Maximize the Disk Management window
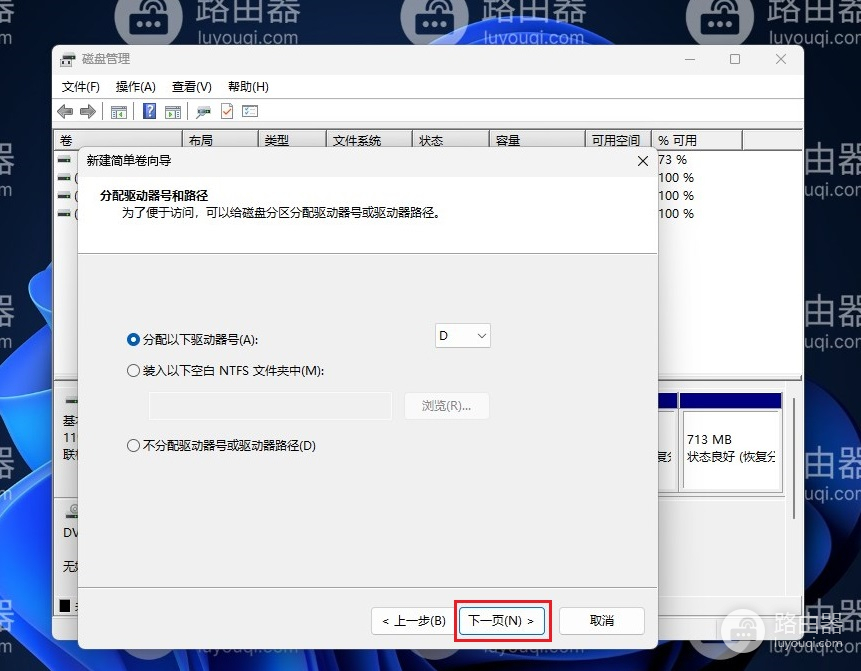Image resolution: width=861 pixels, height=671 pixels. tap(735, 59)
